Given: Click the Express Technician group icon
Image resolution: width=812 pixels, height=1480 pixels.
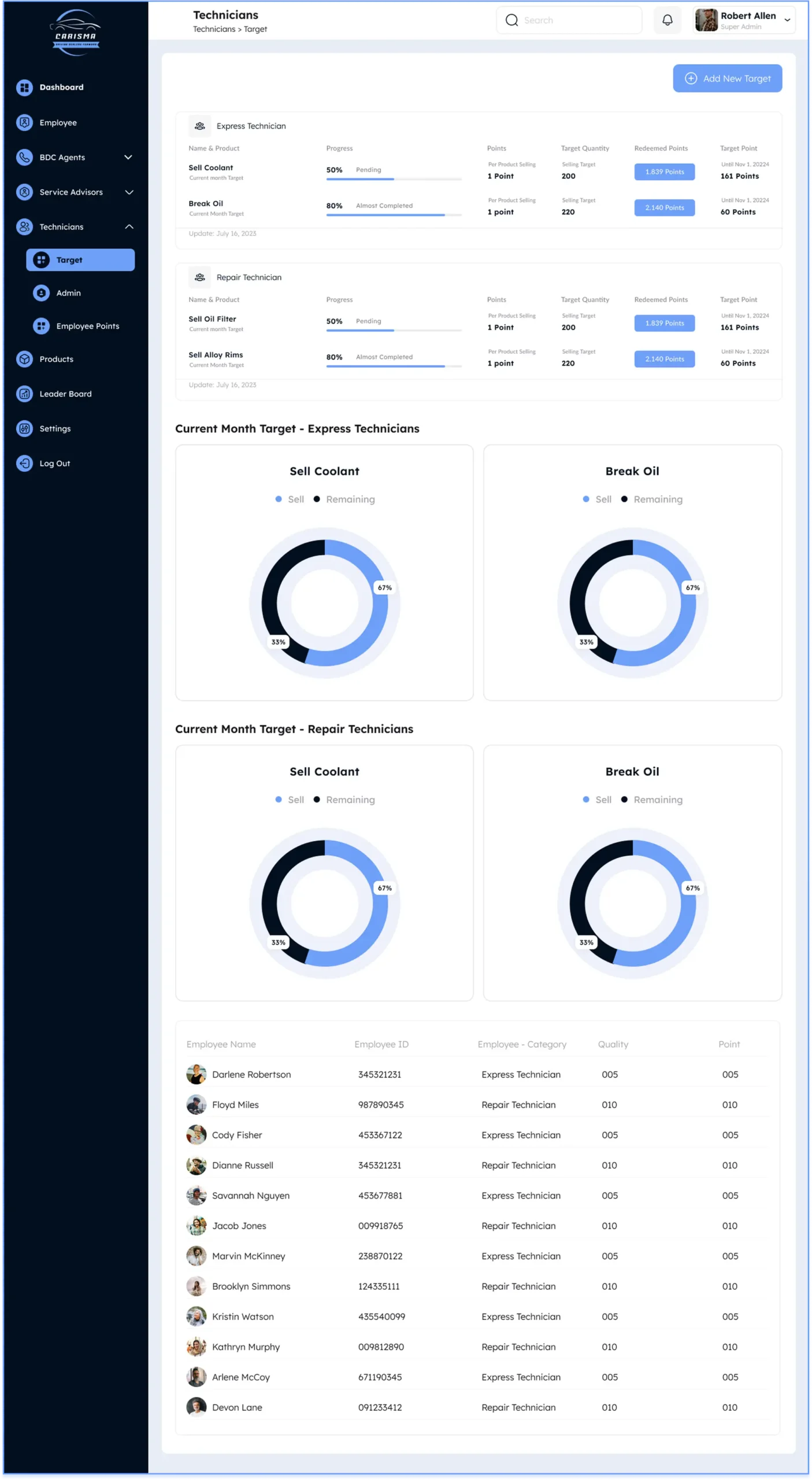Looking at the screenshot, I should tap(199, 126).
